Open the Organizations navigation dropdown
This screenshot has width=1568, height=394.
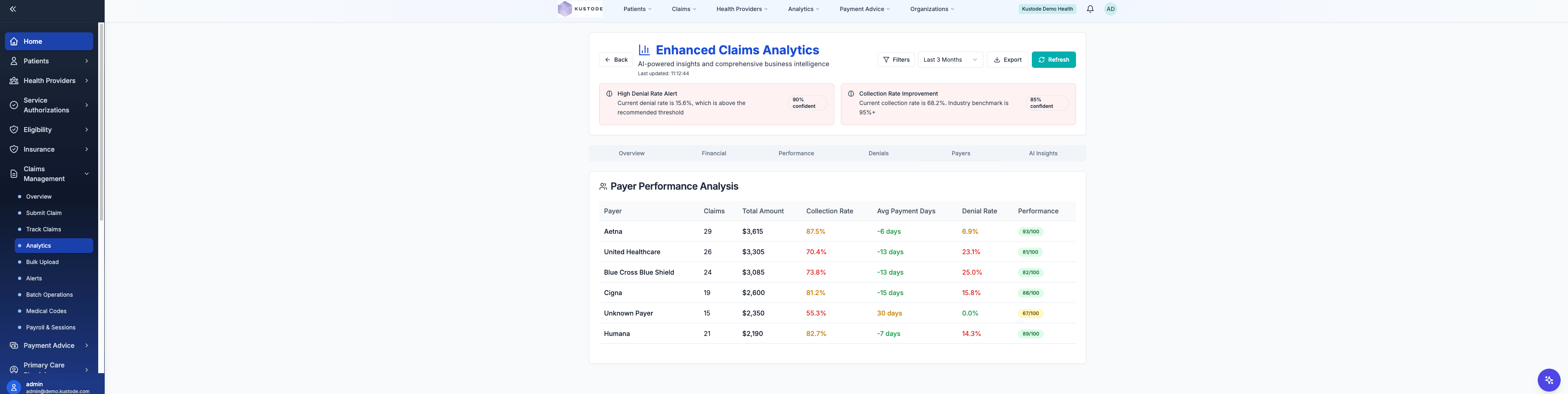pyautogui.click(x=932, y=9)
